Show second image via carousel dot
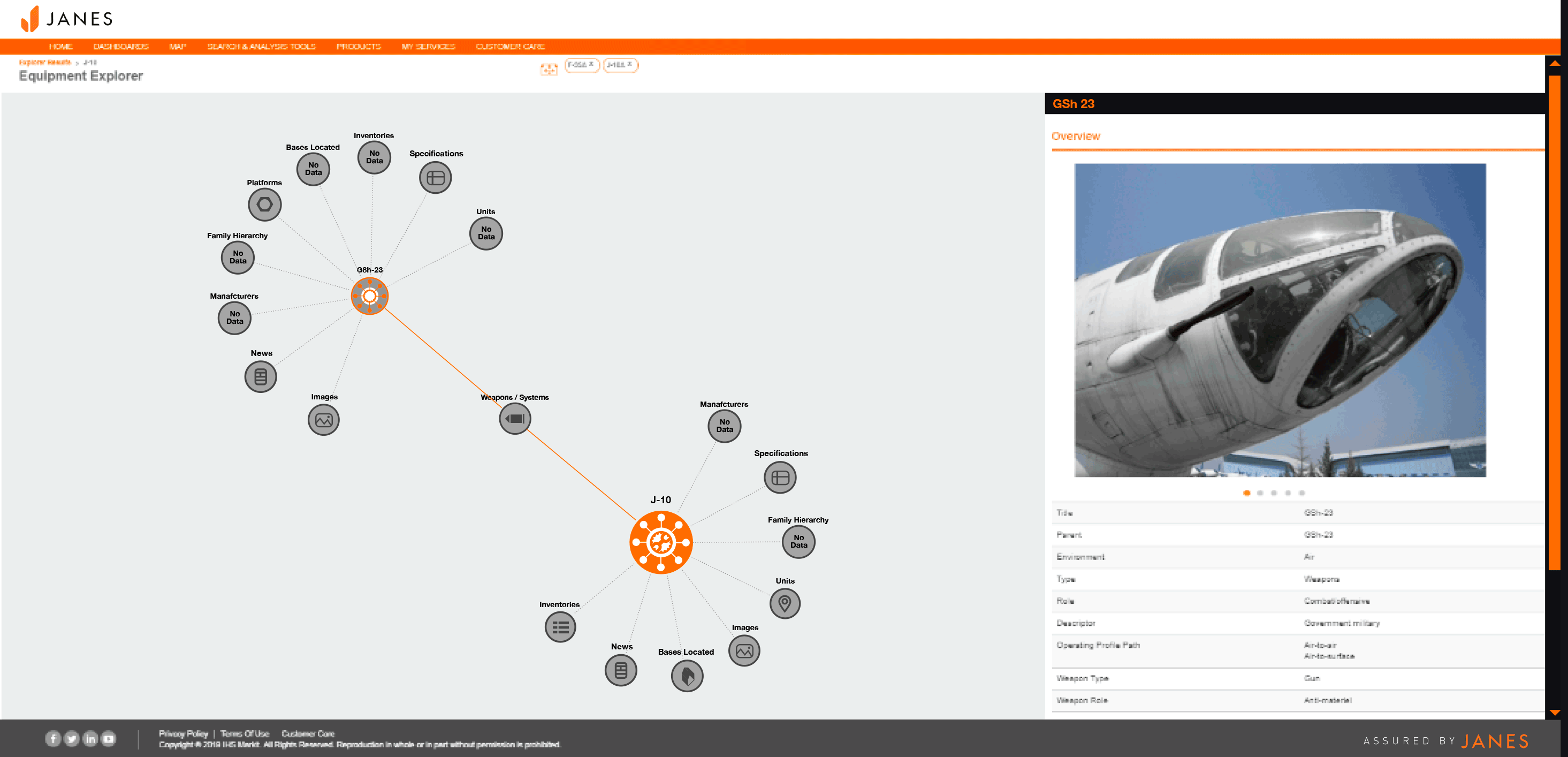 (1260, 493)
